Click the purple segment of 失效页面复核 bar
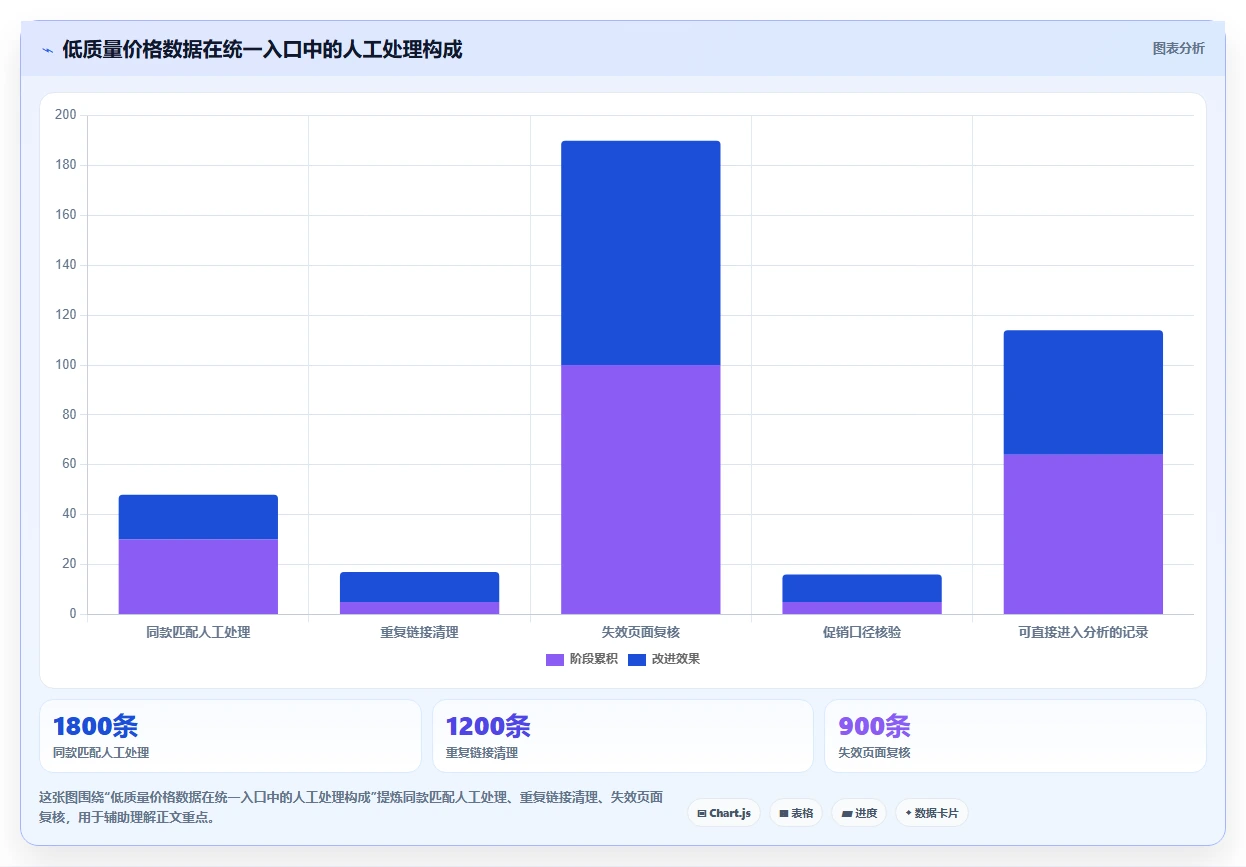The height and width of the screenshot is (867, 1246). tap(640, 489)
